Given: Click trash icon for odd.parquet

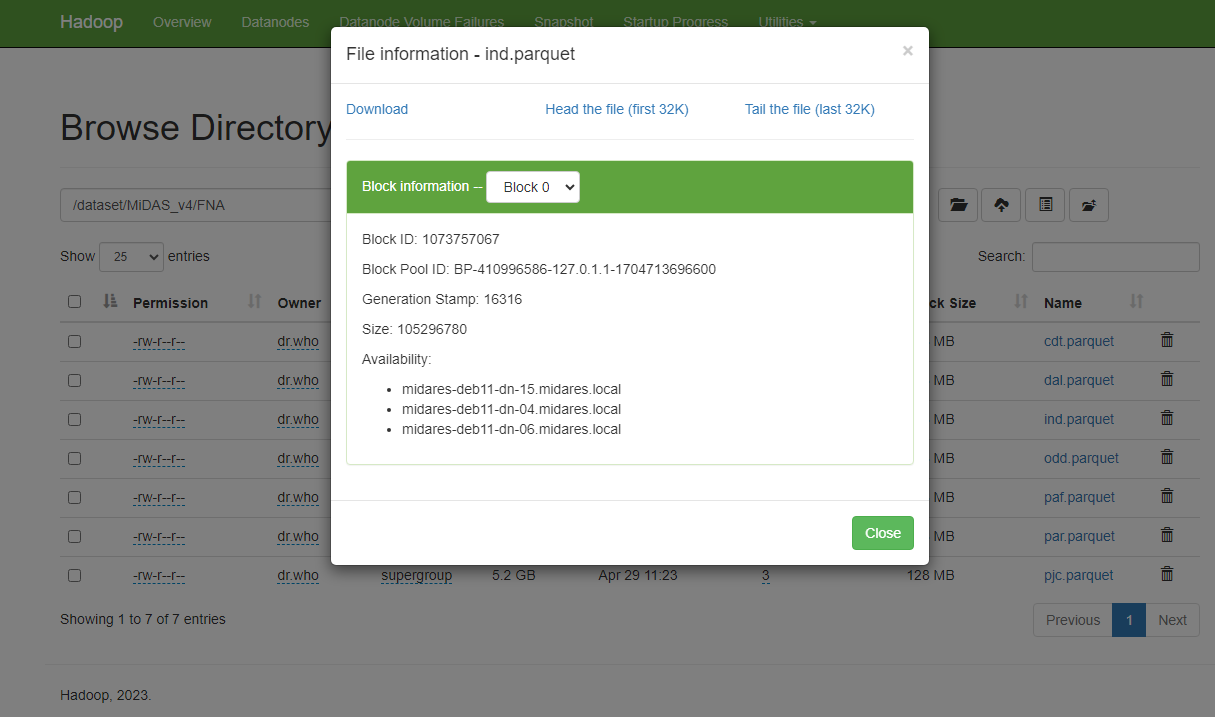Looking at the screenshot, I should click(1166, 458).
